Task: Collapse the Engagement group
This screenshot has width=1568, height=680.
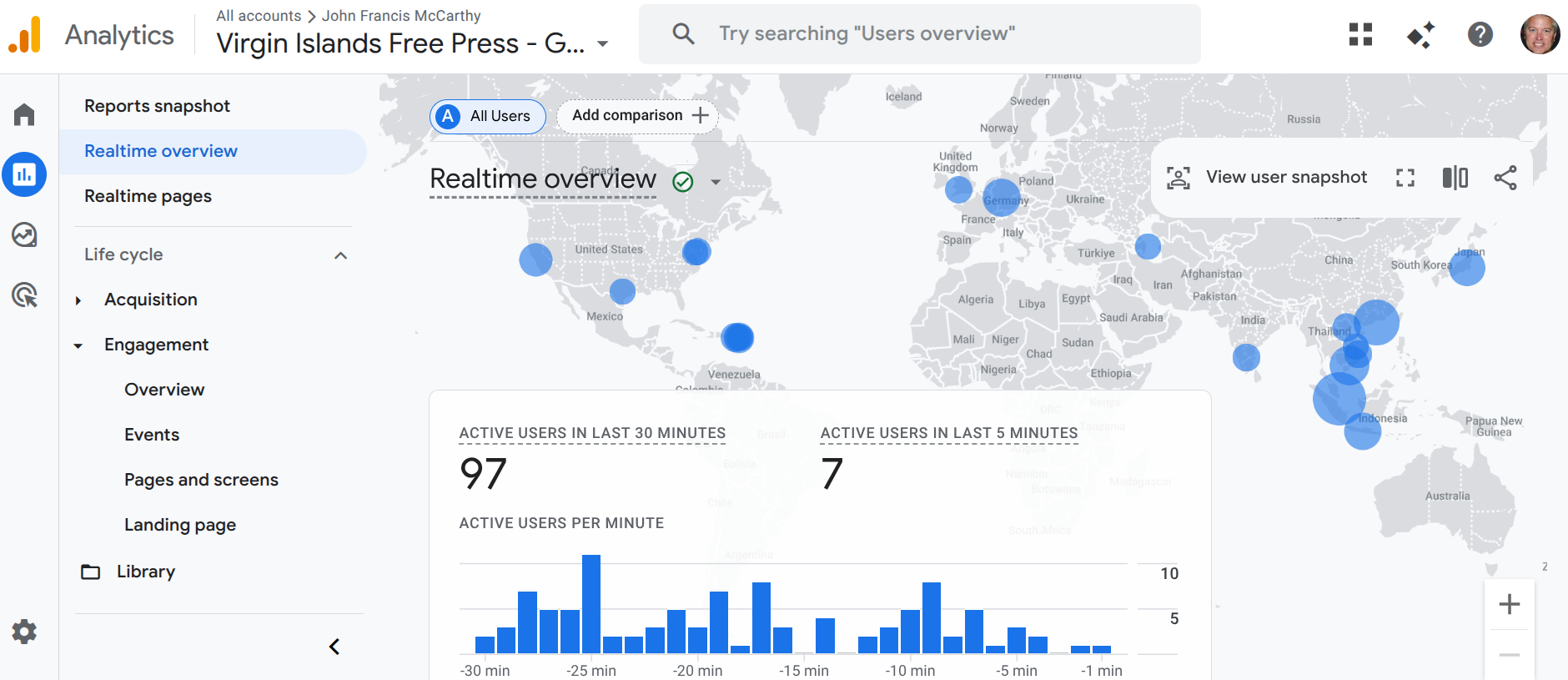Action: tap(78, 345)
